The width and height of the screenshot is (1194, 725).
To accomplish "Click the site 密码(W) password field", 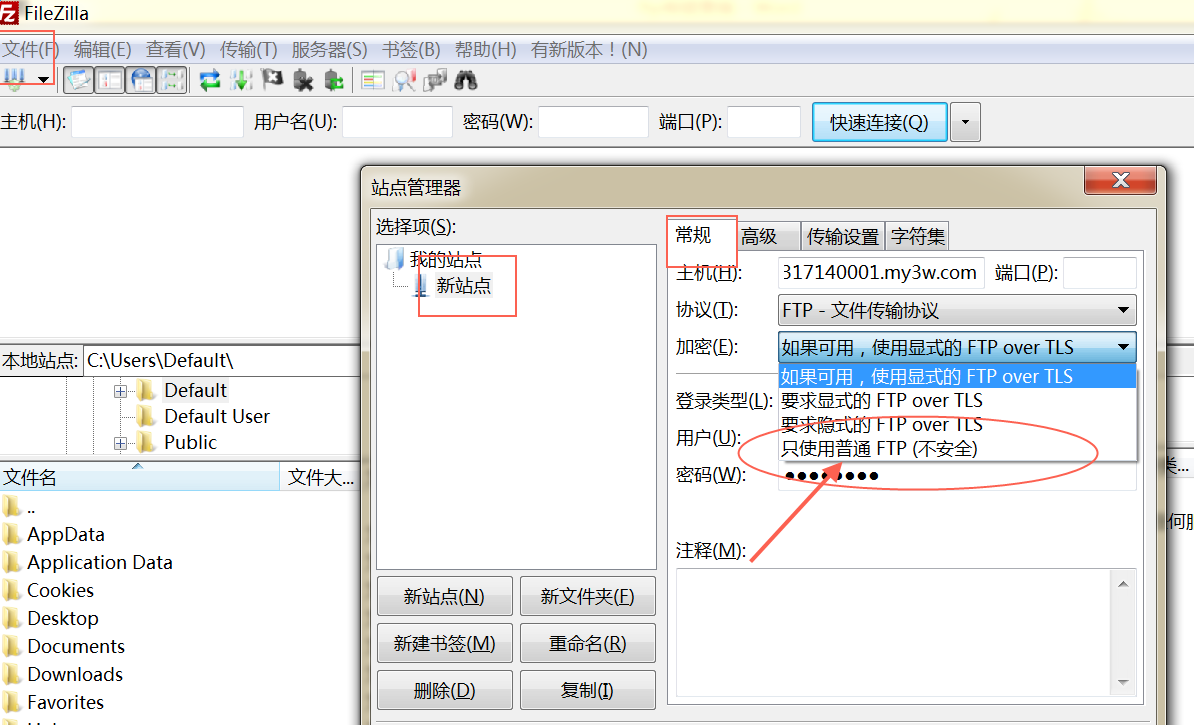I will [x=957, y=476].
